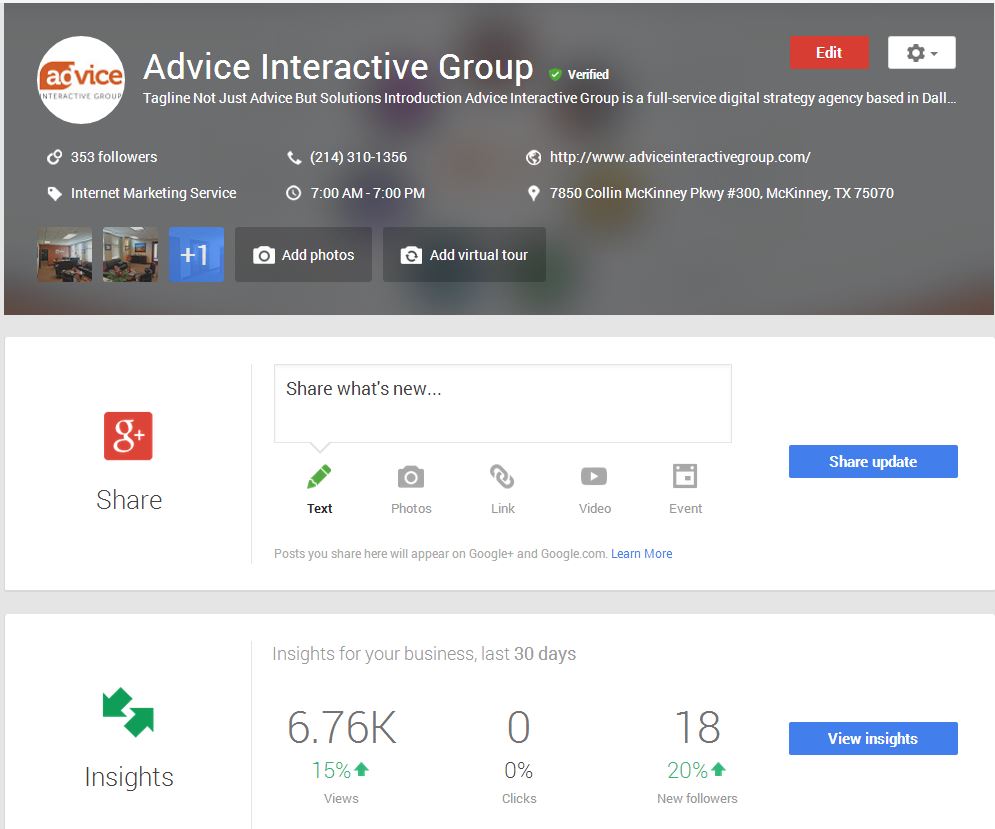
Task: Open the blue +1 photos thumbnail
Action: click(x=196, y=255)
